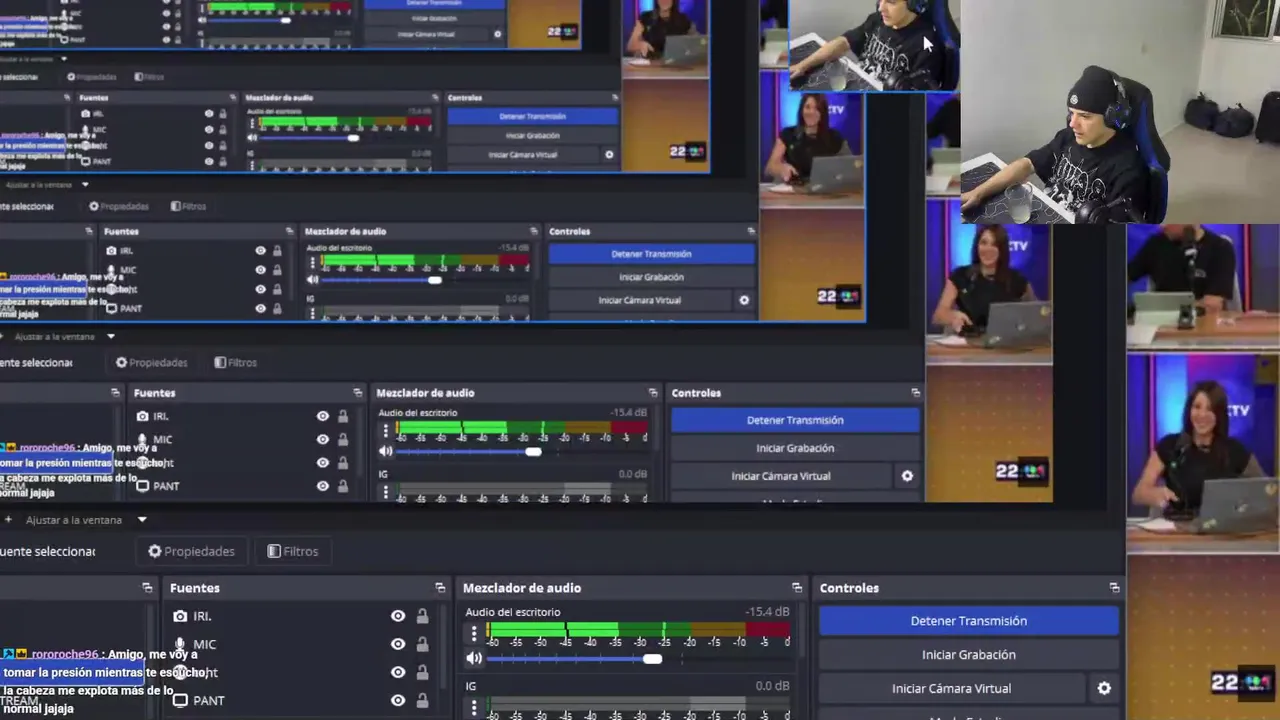
Task: Open virtual camera gear in third-largest OBS copy
Action: pos(743,300)
